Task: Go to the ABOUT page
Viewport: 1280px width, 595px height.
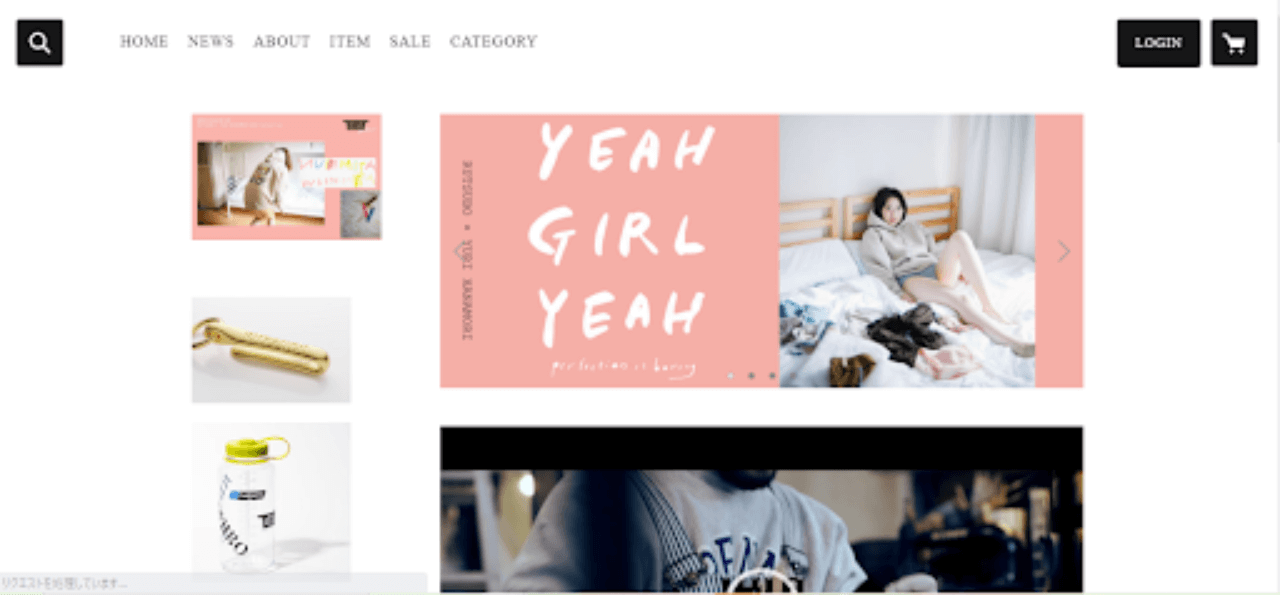Action: pos(282,42)
